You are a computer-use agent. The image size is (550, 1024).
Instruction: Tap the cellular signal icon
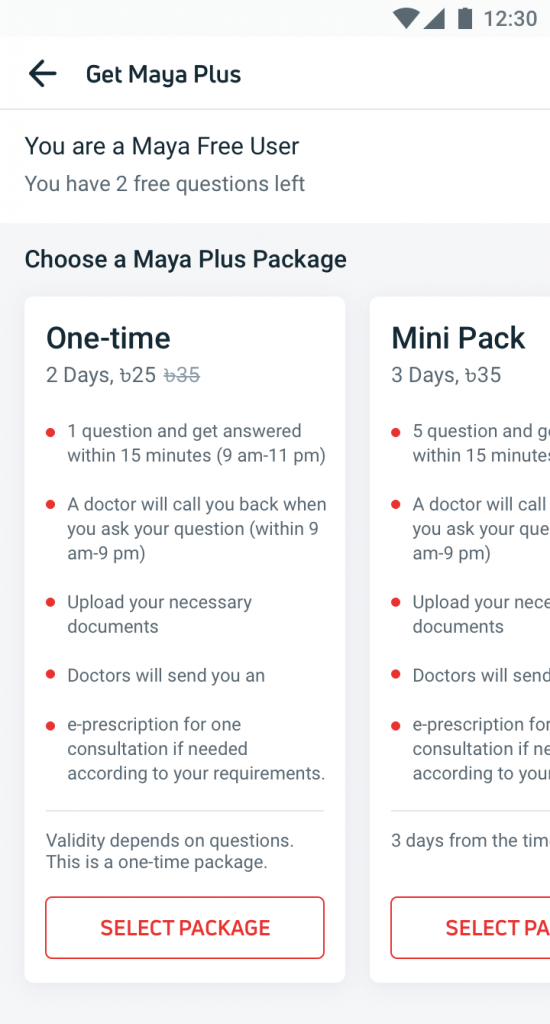pos(434,19)
